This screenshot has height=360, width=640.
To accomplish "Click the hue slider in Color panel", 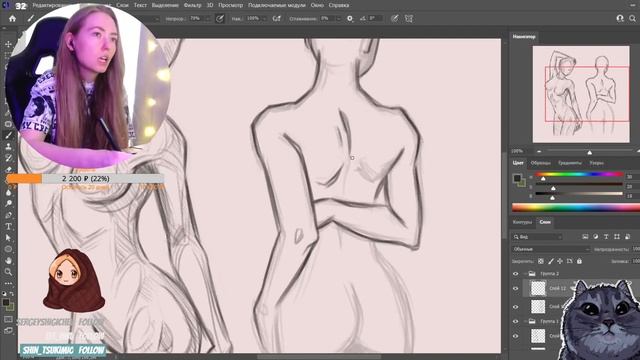I will coord(579,174).
